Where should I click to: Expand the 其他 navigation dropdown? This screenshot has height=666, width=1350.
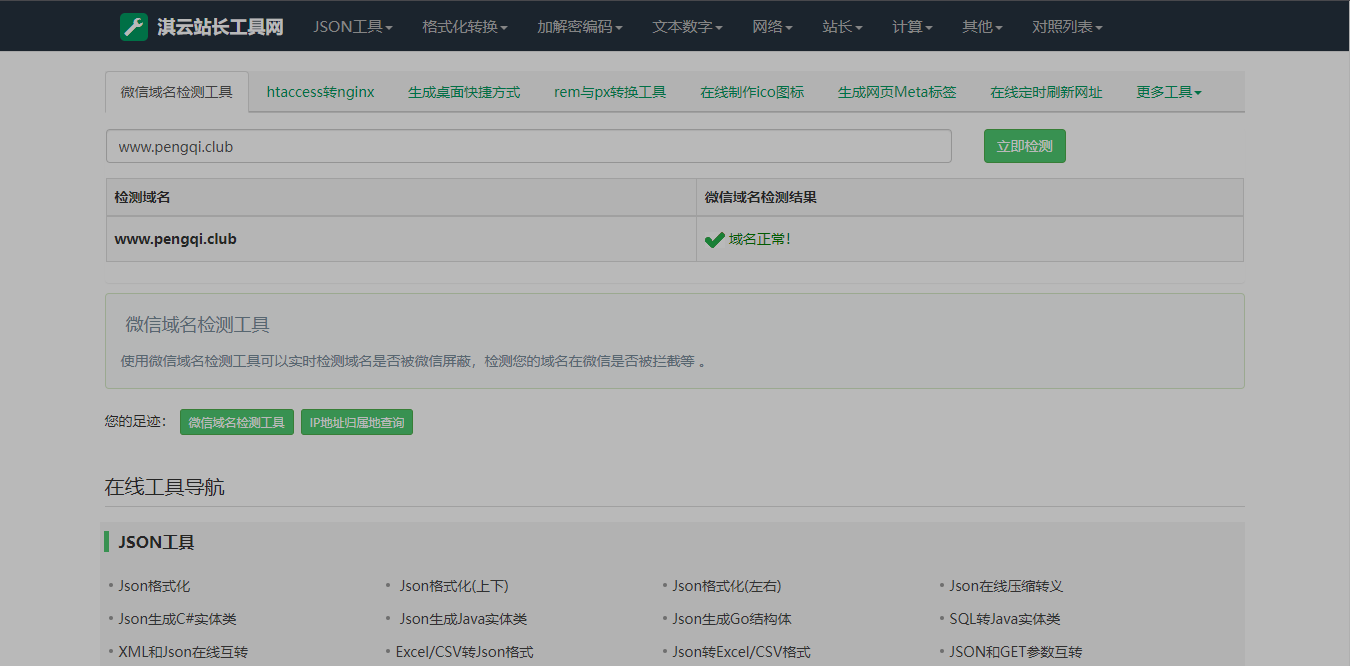[x=982, y=27]
